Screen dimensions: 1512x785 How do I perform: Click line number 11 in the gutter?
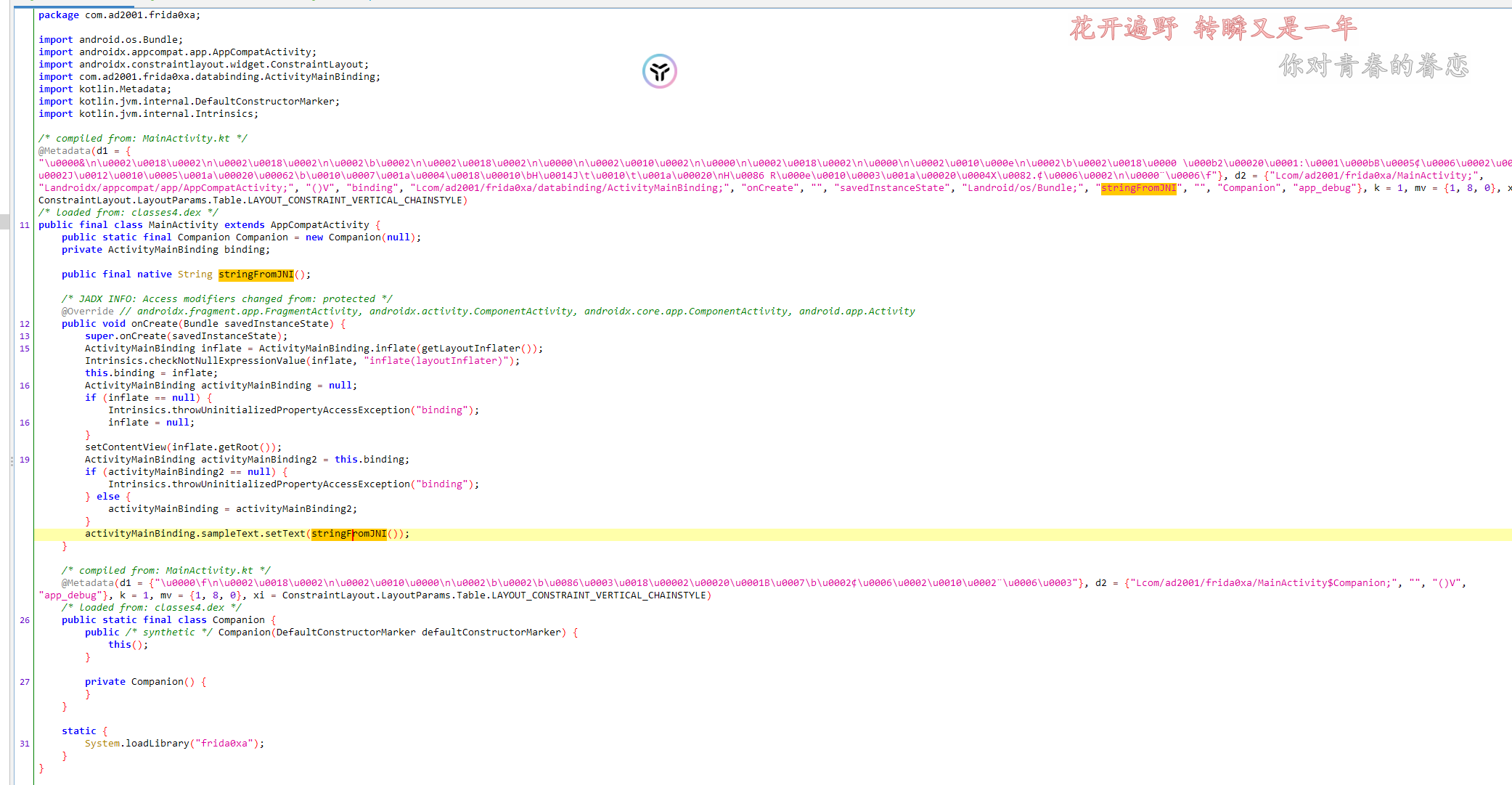click(x=25, y=225)
